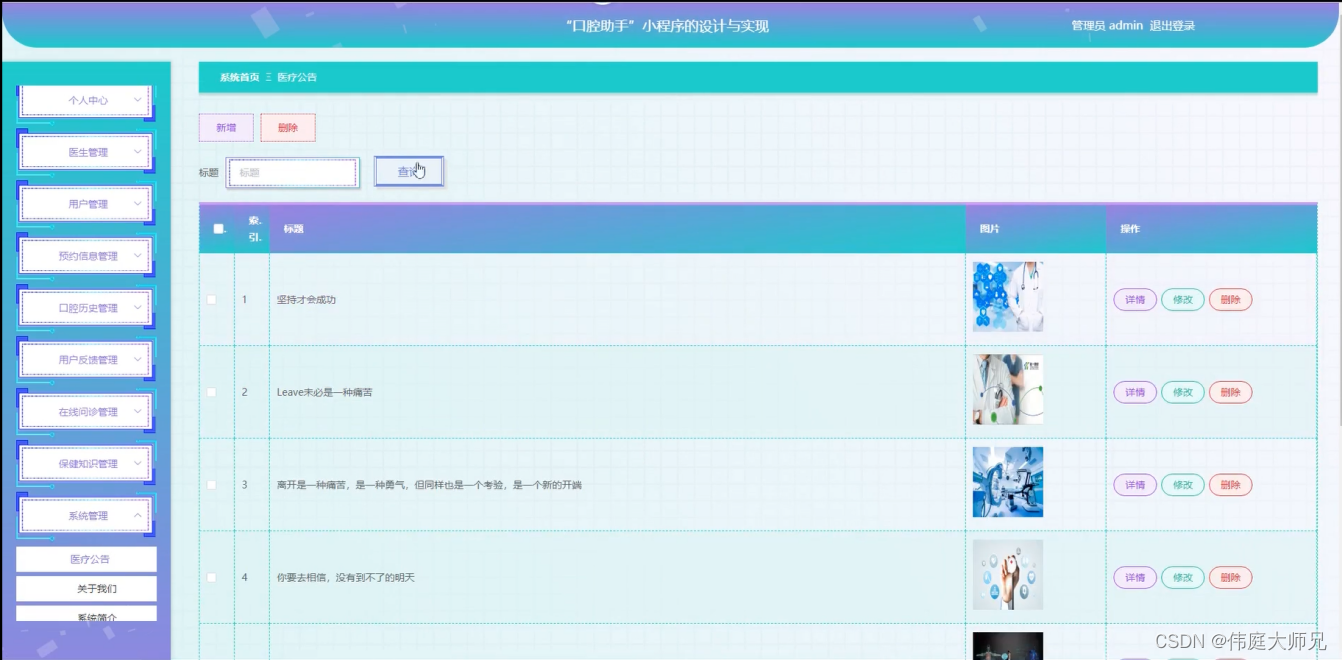The width and height of the screenshot is (1342, 660).
Task: Select the 关于我们 submenu item
Action: (87, 589)
